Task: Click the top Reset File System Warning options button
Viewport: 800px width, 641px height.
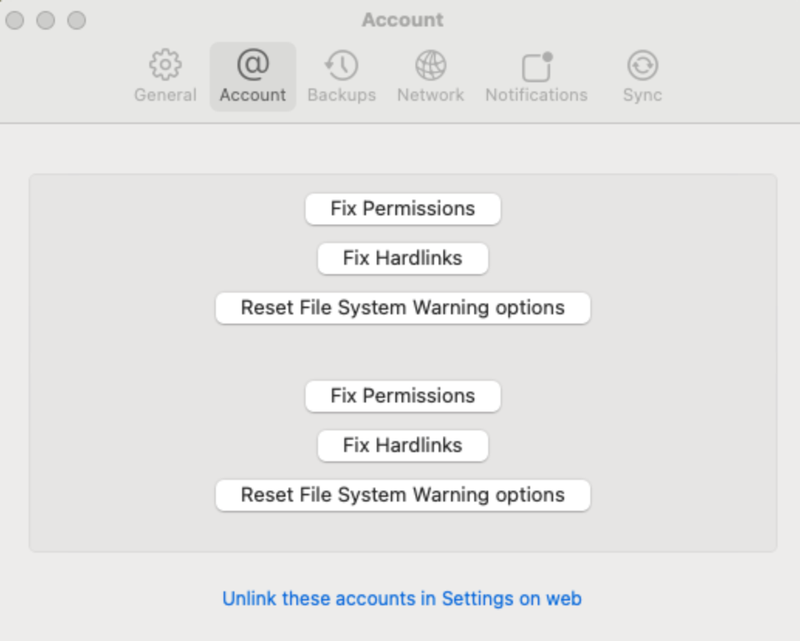Action: pyautogui.click(x=402, y=308)
